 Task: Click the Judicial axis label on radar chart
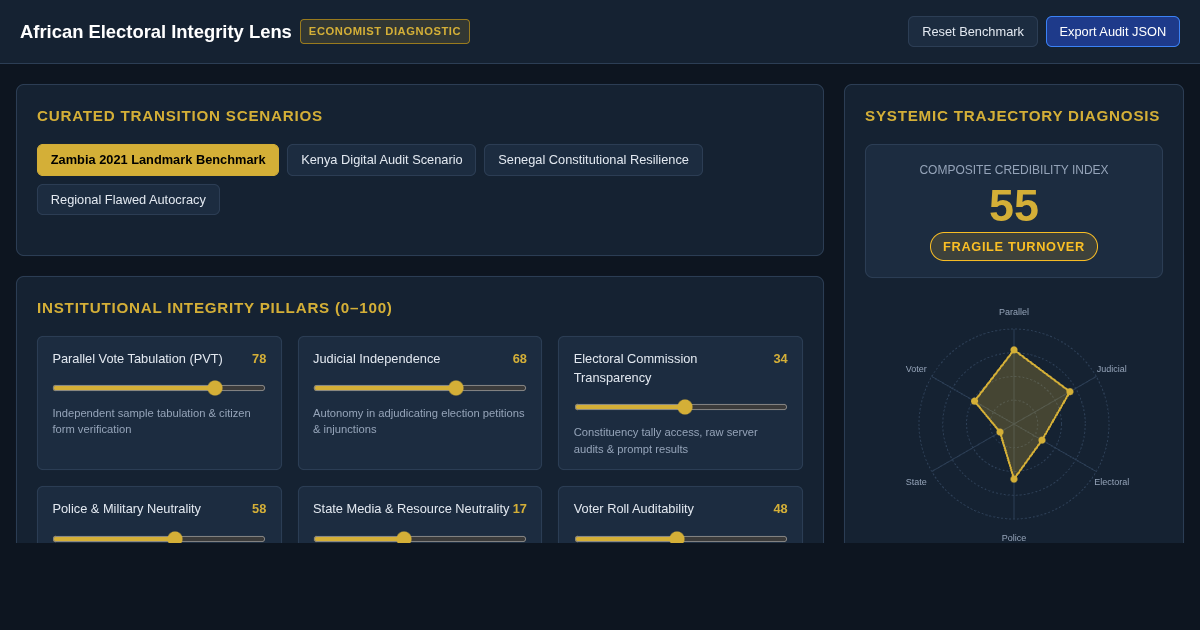(1111, 369)
